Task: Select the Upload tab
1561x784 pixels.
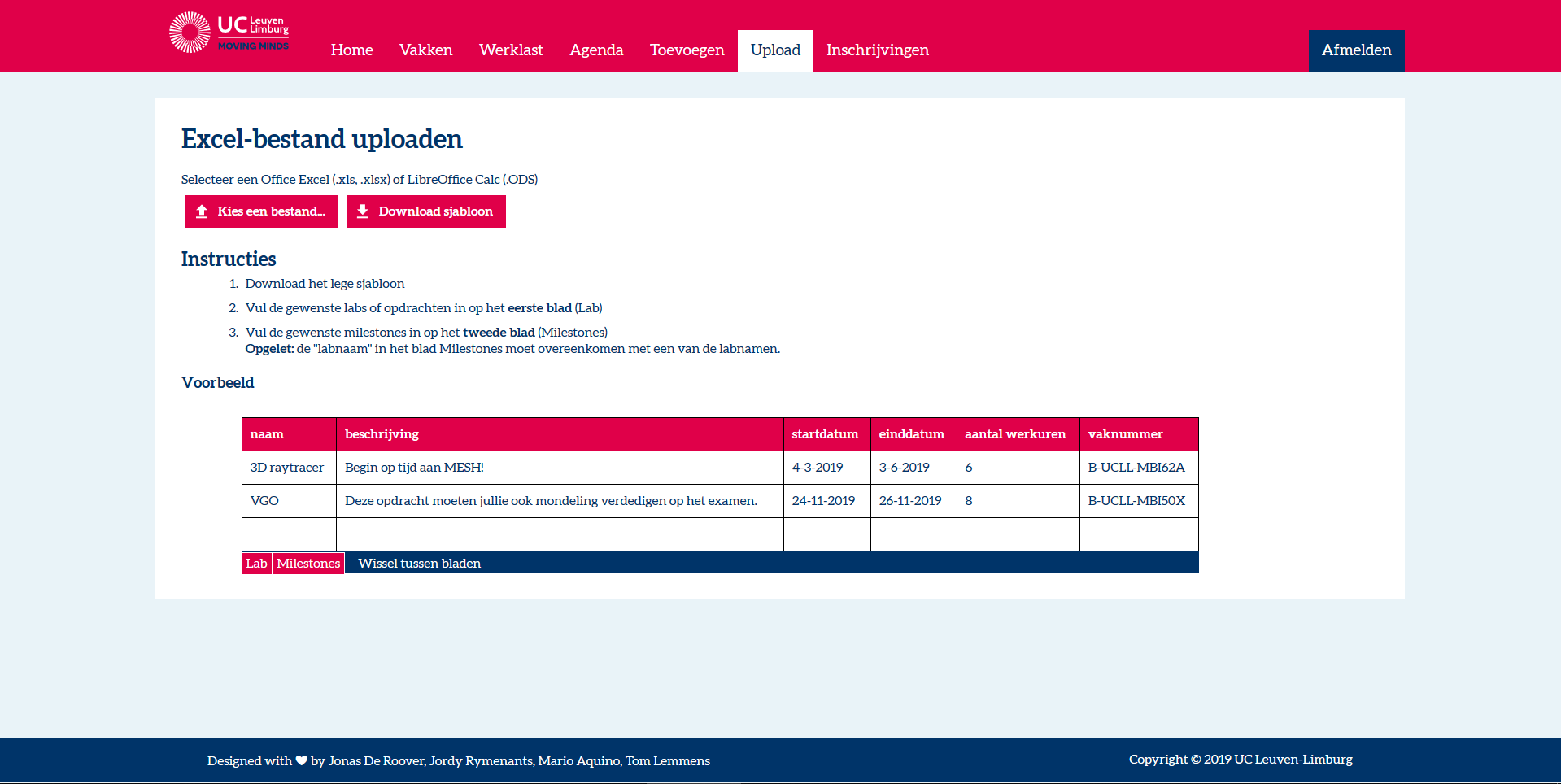Action: [x=775, y=50]
